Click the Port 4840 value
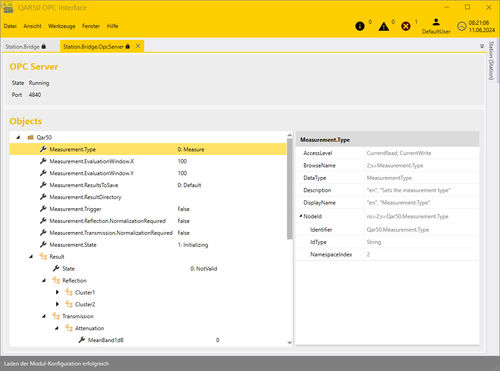This screenshot has height=371, width=500. (35, 95)
